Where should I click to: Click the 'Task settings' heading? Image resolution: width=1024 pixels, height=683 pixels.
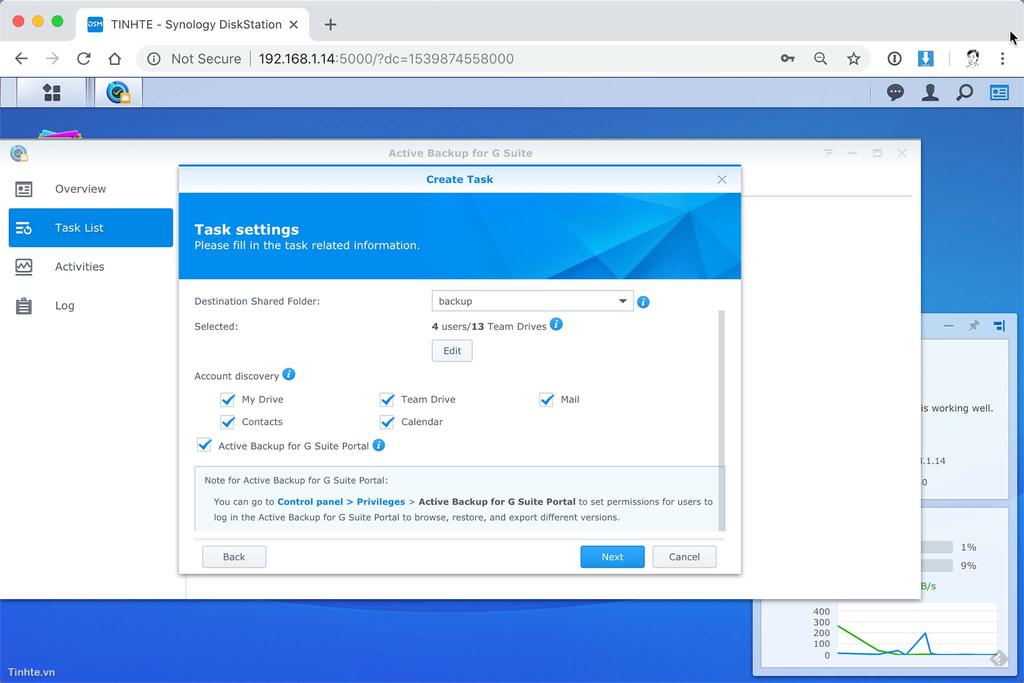pos(247,229)
